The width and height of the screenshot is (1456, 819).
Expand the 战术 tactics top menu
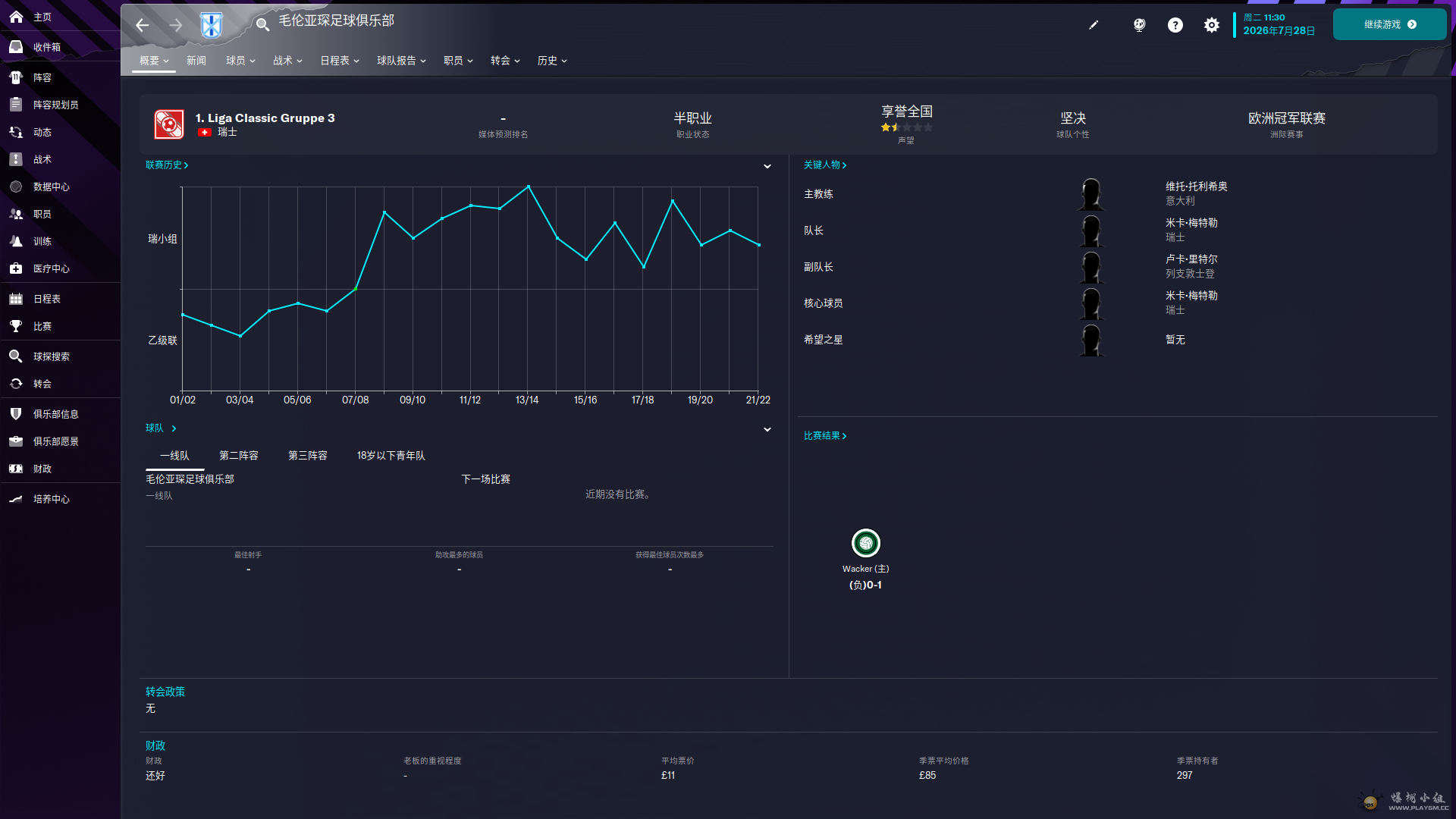click(287, 61)
